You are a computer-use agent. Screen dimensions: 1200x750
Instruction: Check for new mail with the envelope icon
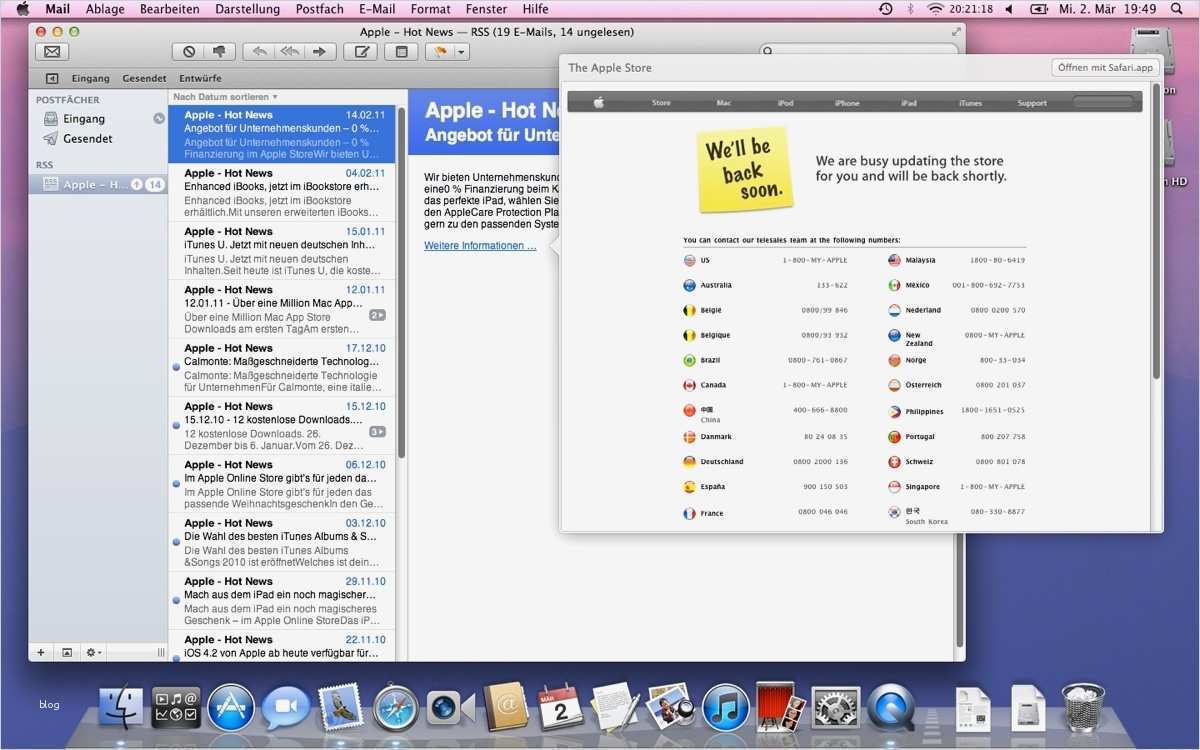(51, 51)
